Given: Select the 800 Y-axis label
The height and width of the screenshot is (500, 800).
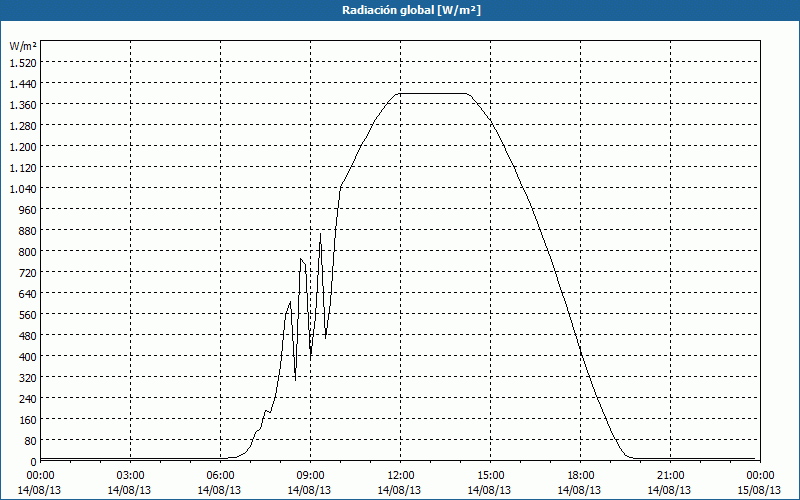Looking at the screenshot, I should (29, 252).
